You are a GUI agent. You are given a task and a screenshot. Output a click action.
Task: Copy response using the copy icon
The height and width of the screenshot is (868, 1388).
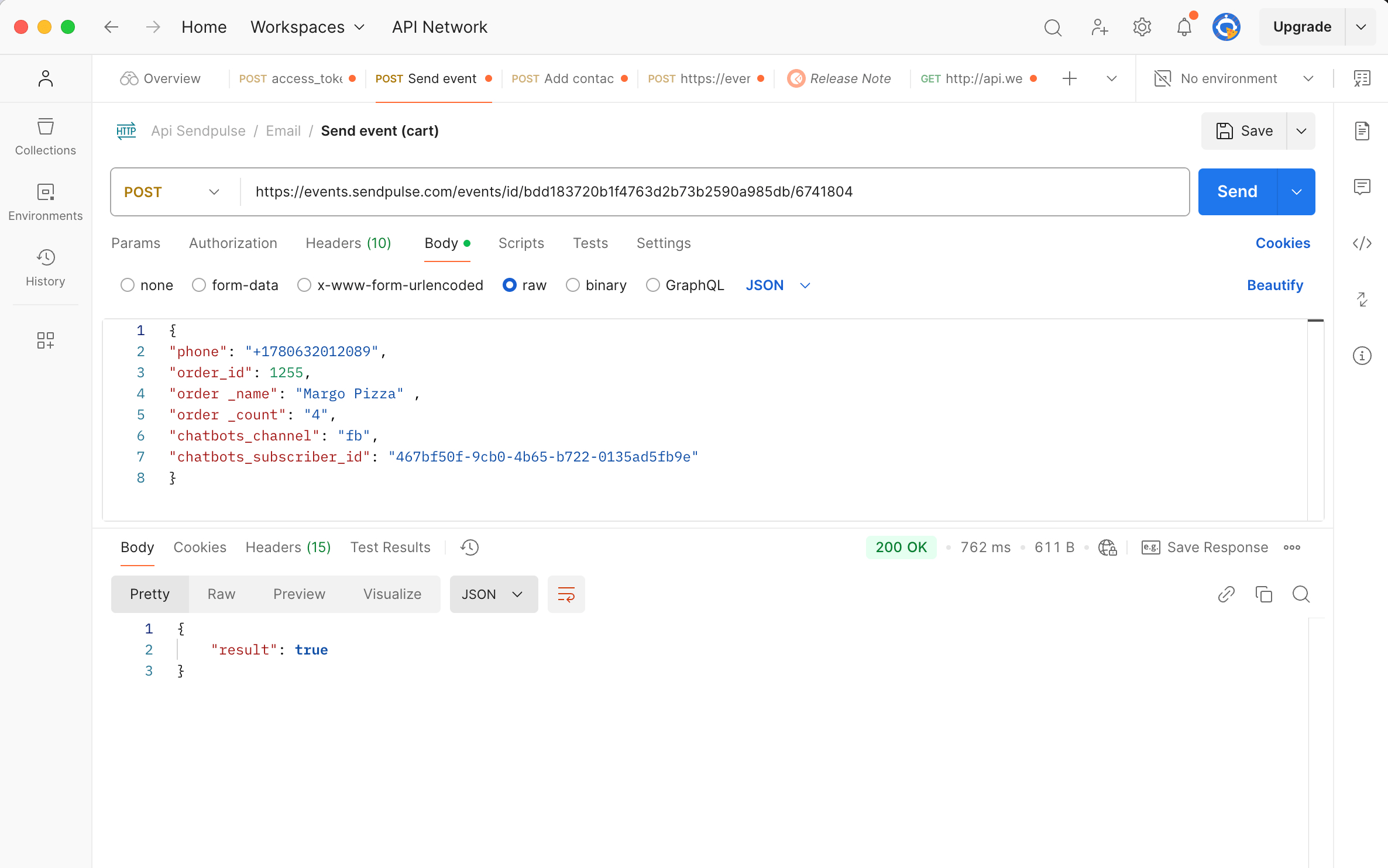[1263, 594]
